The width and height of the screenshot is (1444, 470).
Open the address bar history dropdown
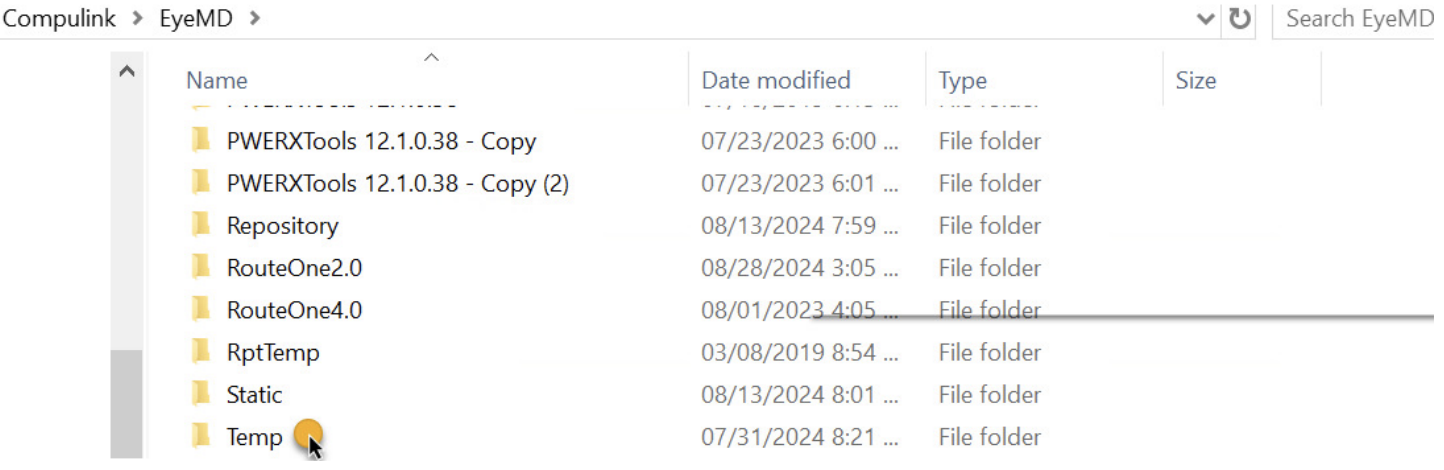pos(1206,19)
